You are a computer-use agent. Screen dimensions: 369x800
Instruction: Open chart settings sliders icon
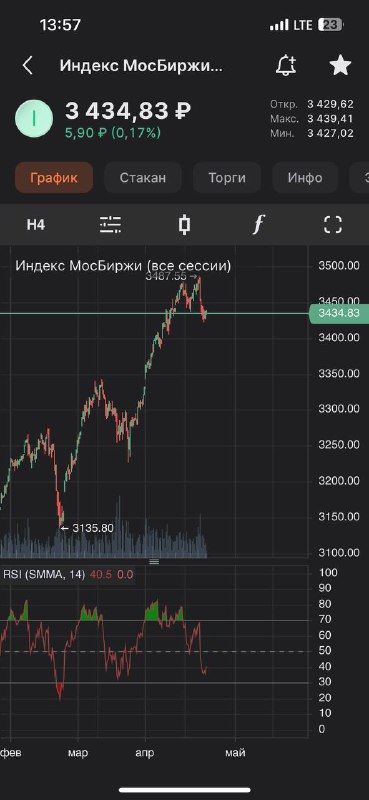[x=110, y=224]
